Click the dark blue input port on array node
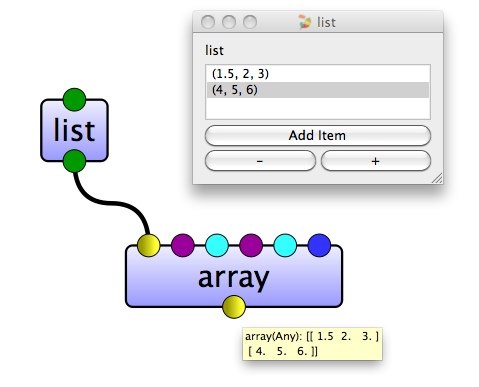Screen dimensions: 479x387 (x=319, y=245)
